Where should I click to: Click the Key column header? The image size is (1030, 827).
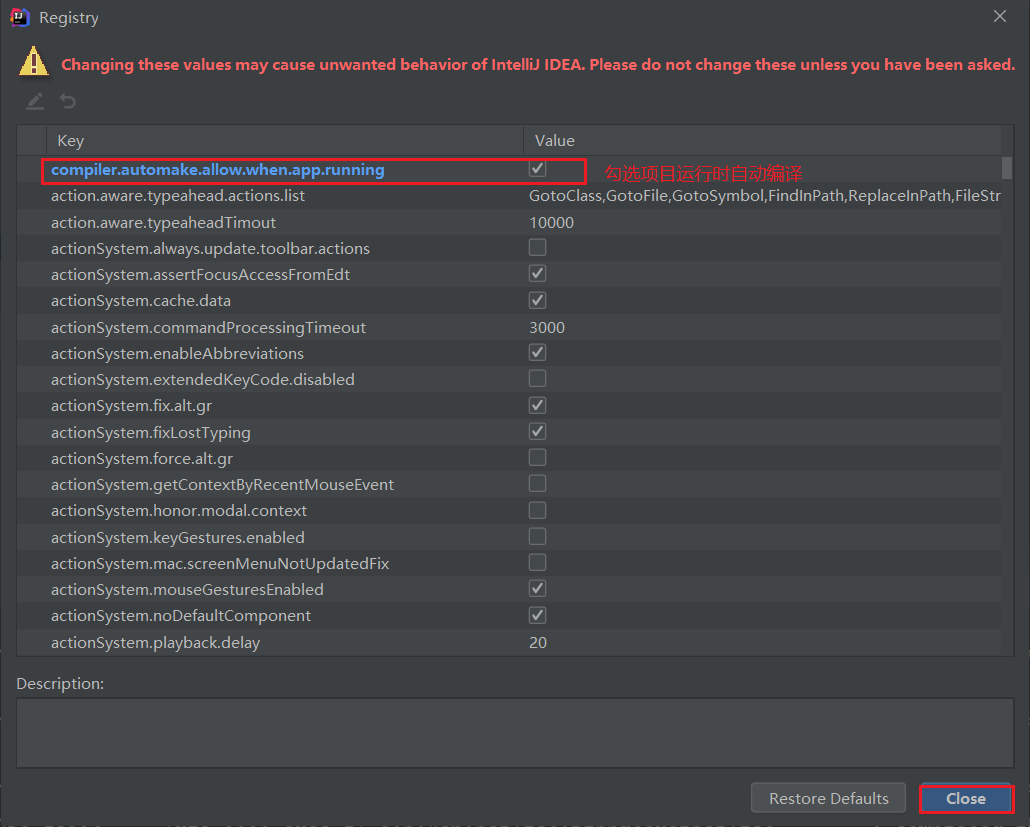pyautogui.click(x=284, y=141)
